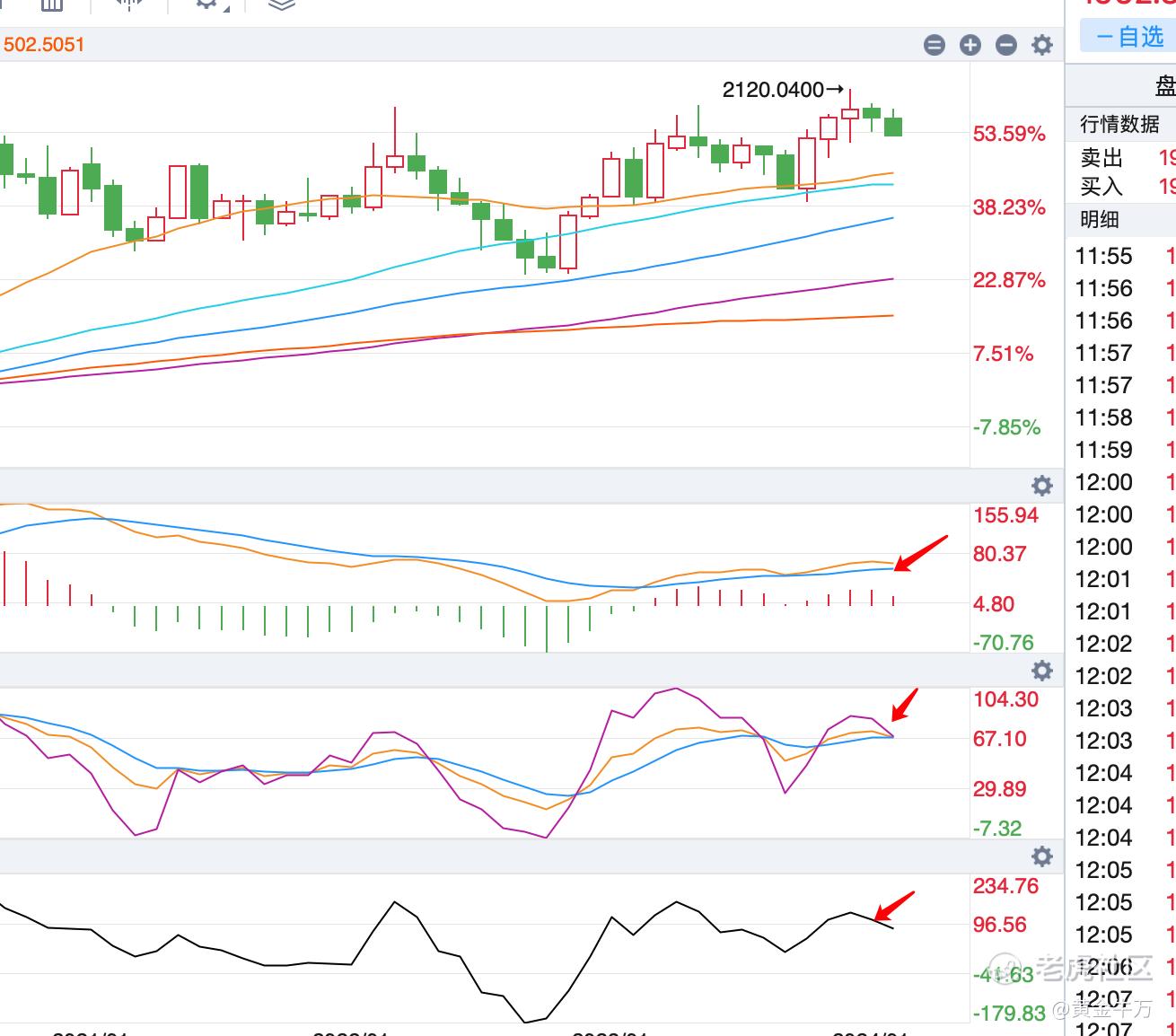The height and width of the screenshot is (1036, 1176).
Task: Select the 行情数据 tab
Action: pos(1119,124)
